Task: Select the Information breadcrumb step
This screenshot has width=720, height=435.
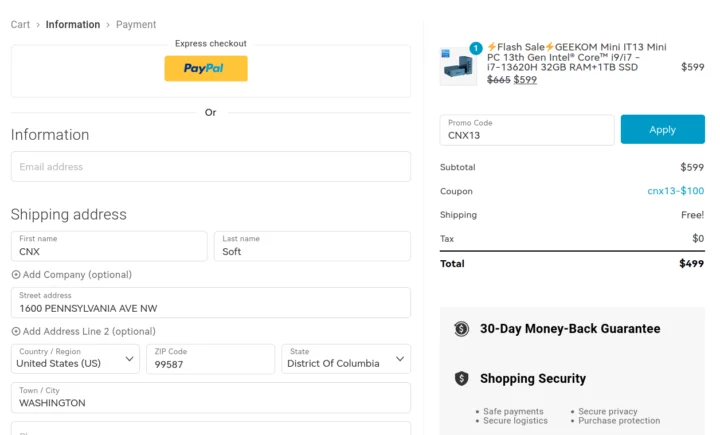Action: 73,24
